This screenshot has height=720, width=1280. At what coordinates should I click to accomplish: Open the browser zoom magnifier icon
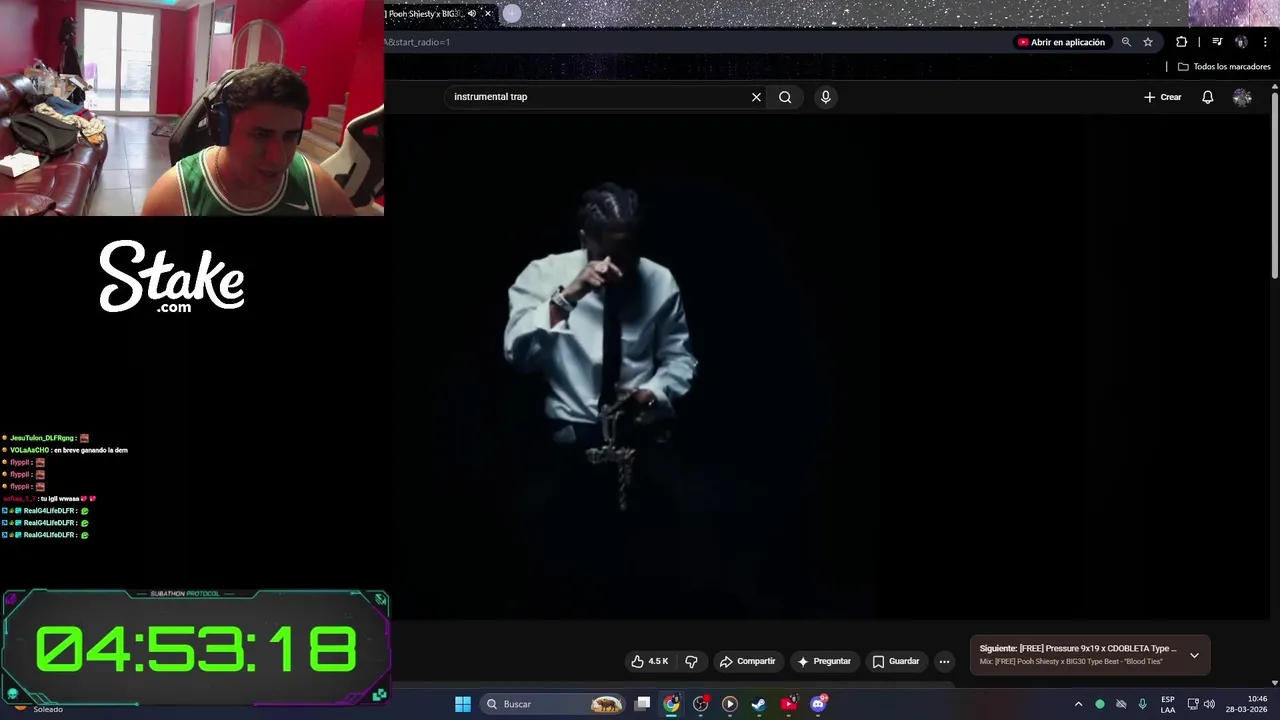(x=1126, y=42)
